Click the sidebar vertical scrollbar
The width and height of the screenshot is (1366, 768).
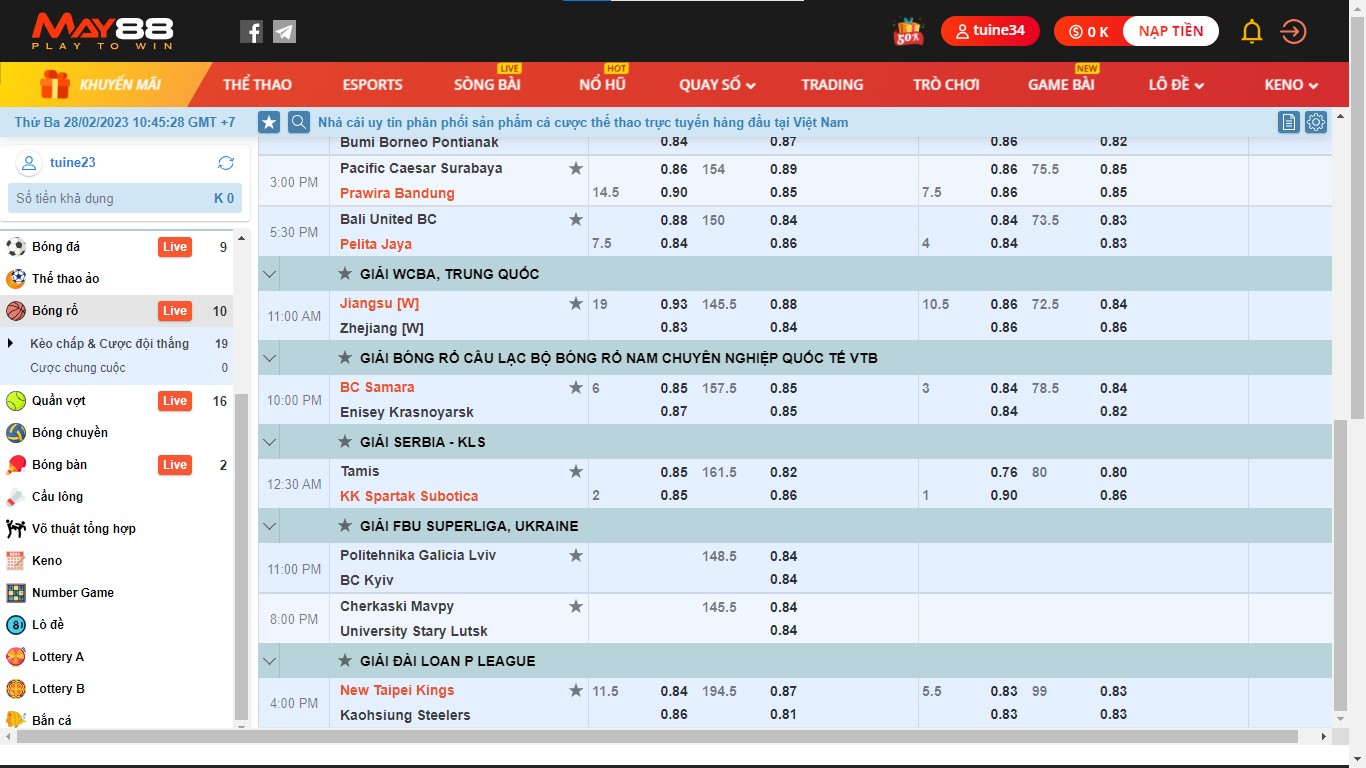[x=241, y=555]
